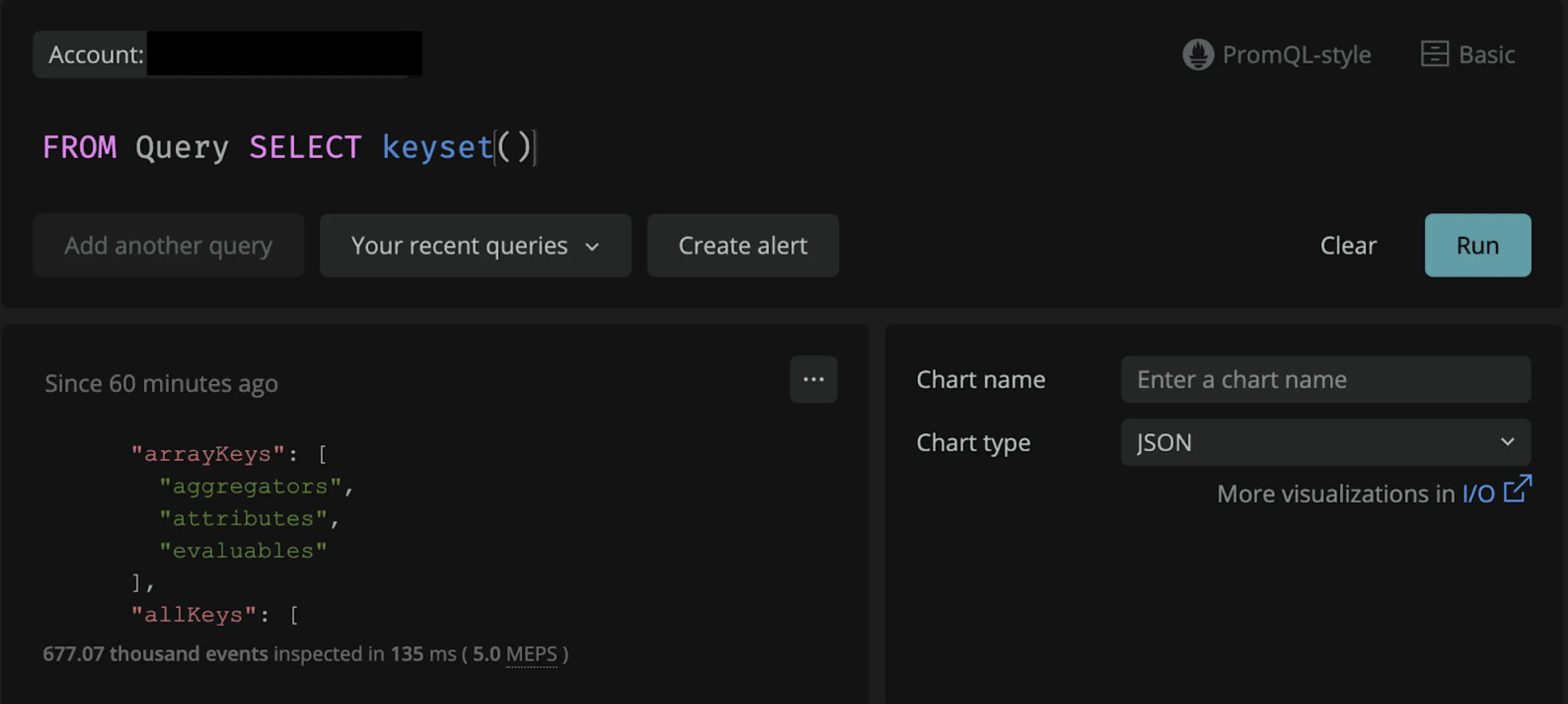Open the results panel ellipsis menu

814,379
